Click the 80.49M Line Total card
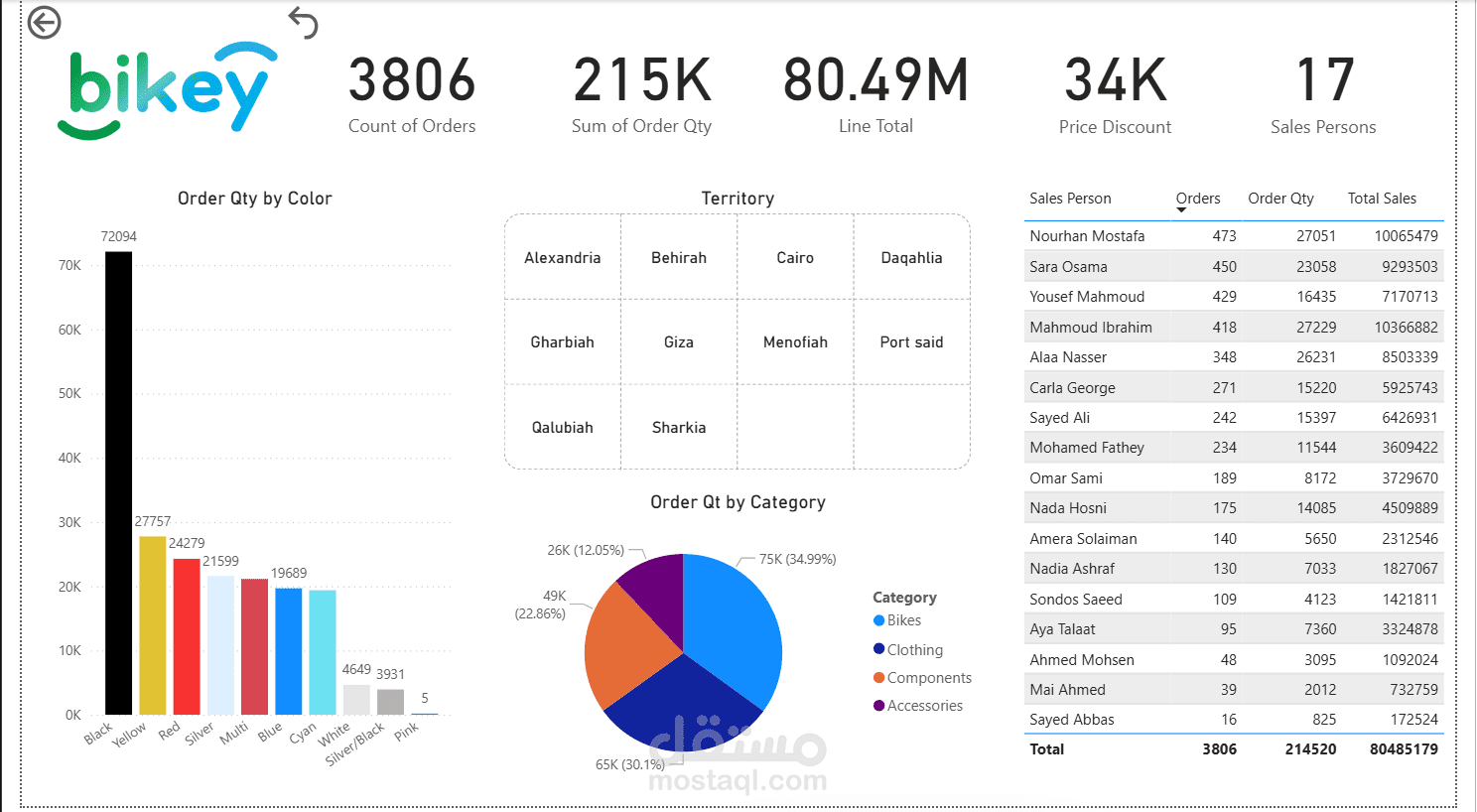This screenshot has width=1477, height=812. pyautogui.click(x=875, y=94)
